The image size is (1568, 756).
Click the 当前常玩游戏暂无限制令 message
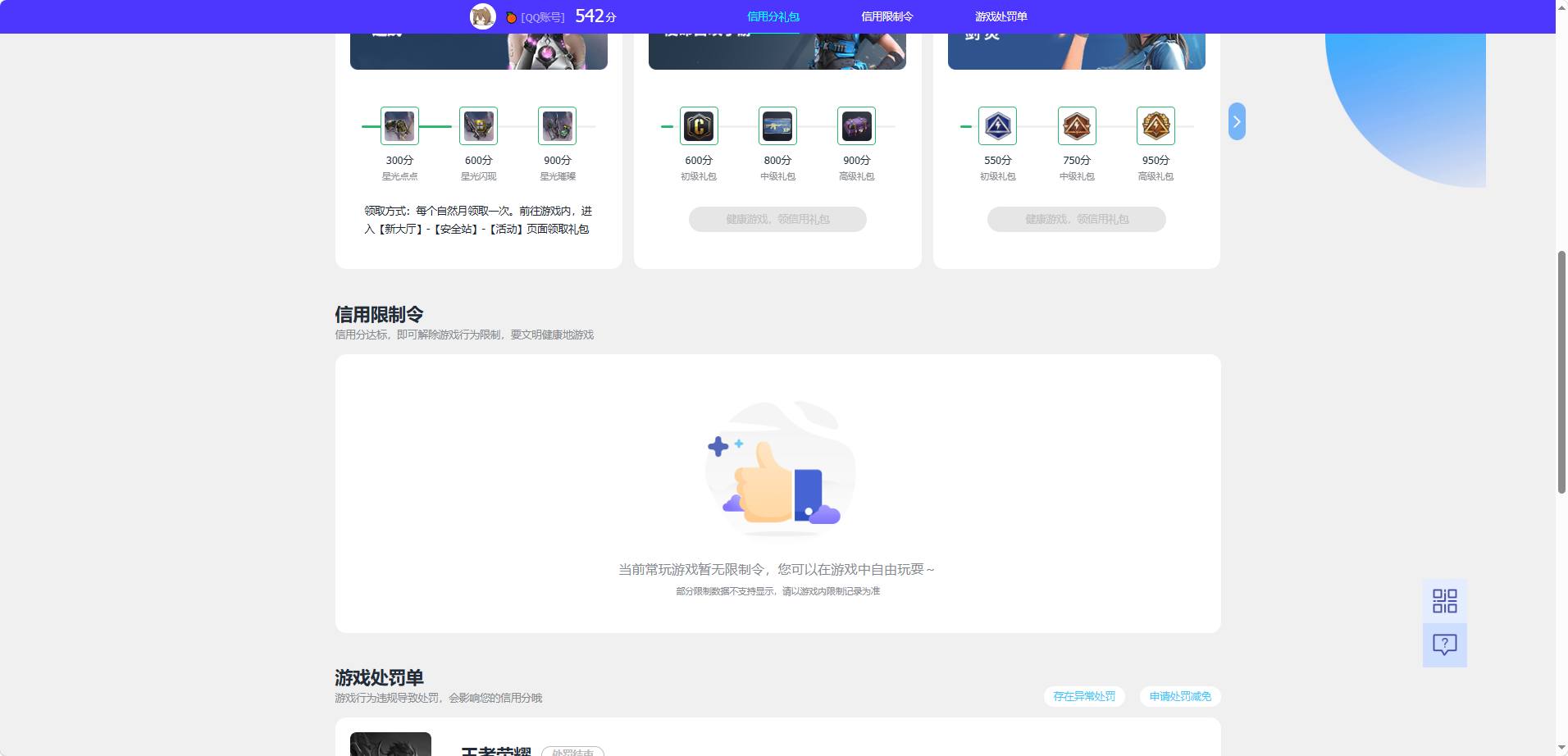click(x=777, y=569)
